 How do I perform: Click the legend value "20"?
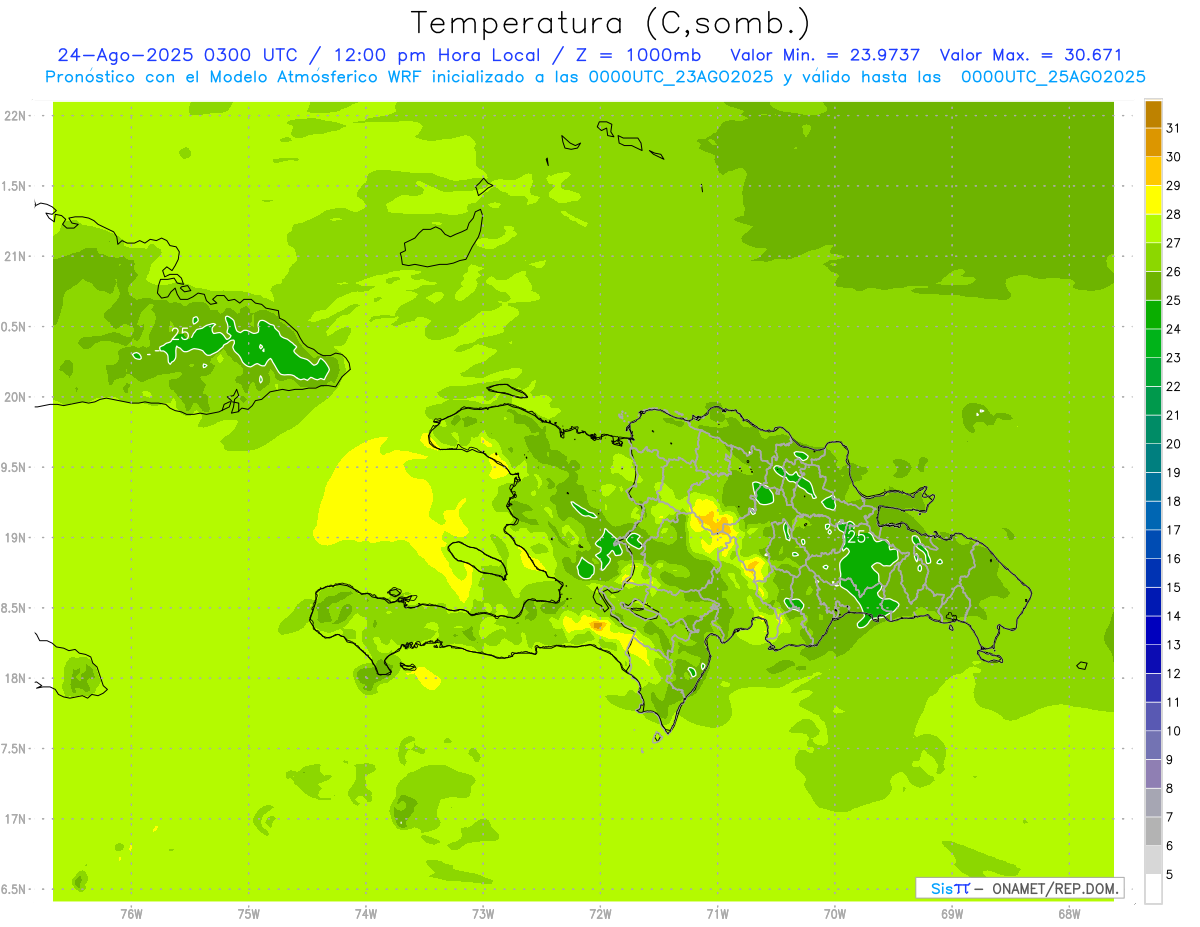[1174, 444]
